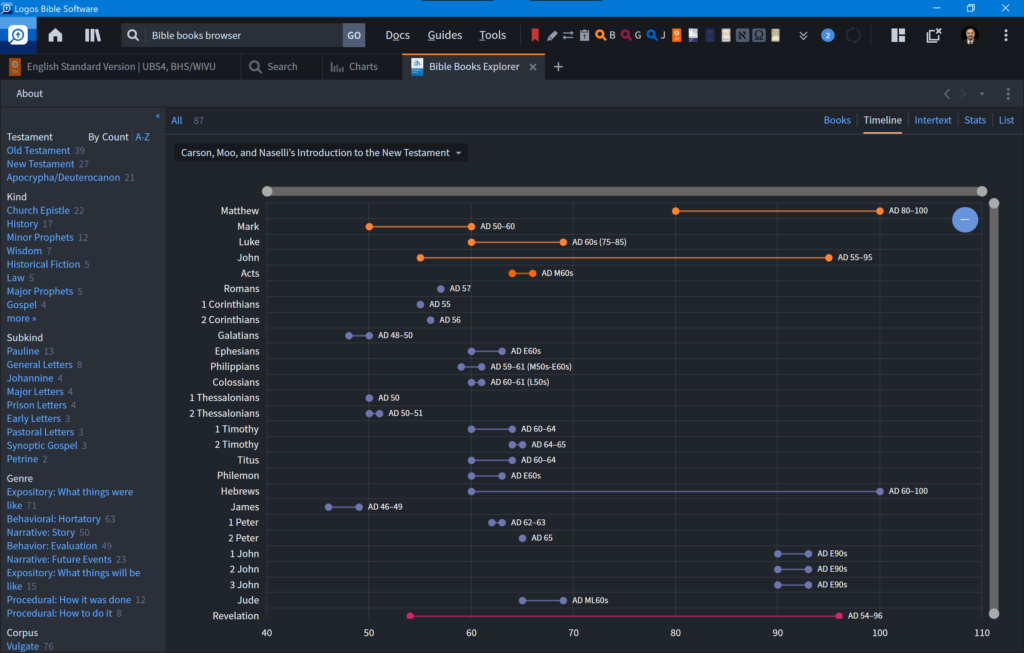1024x653 pixels.
Task: Click the close all panels icon
Action: (934, 35)
